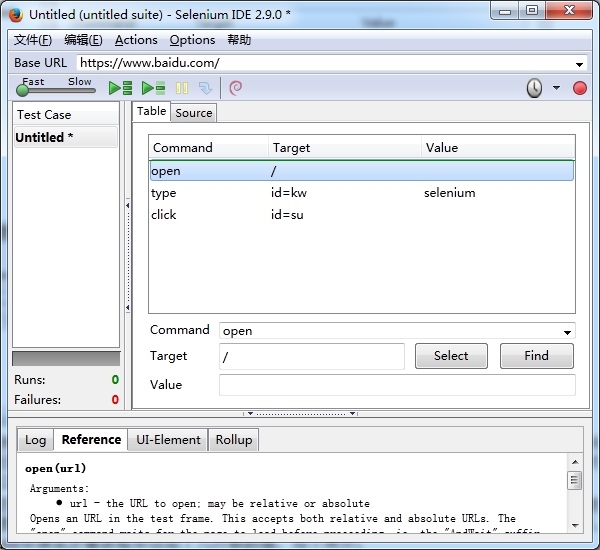Click the Pause/Resume button

tap(182, 88)
